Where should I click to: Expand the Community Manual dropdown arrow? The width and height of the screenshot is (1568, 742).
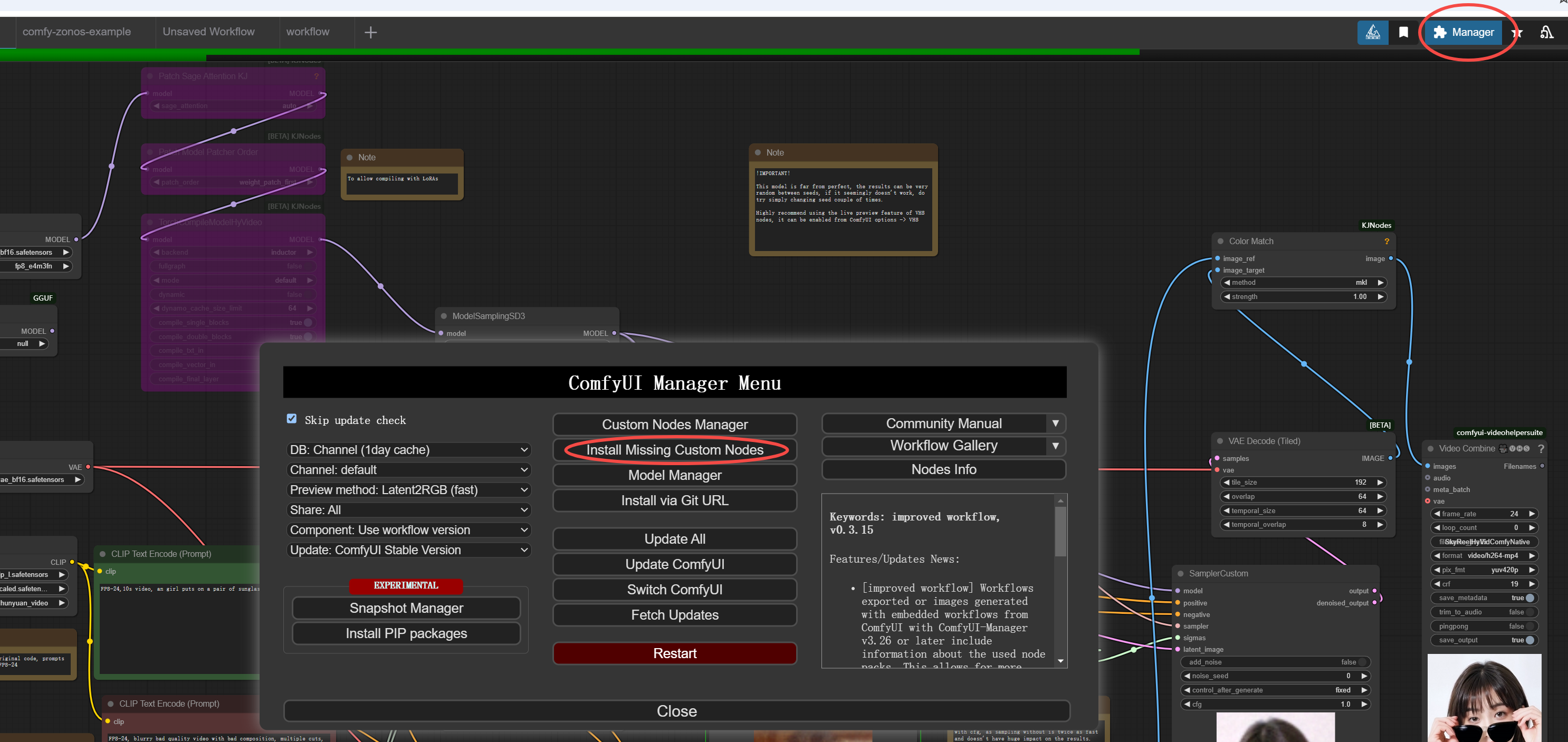click(x=1055, y=423)
